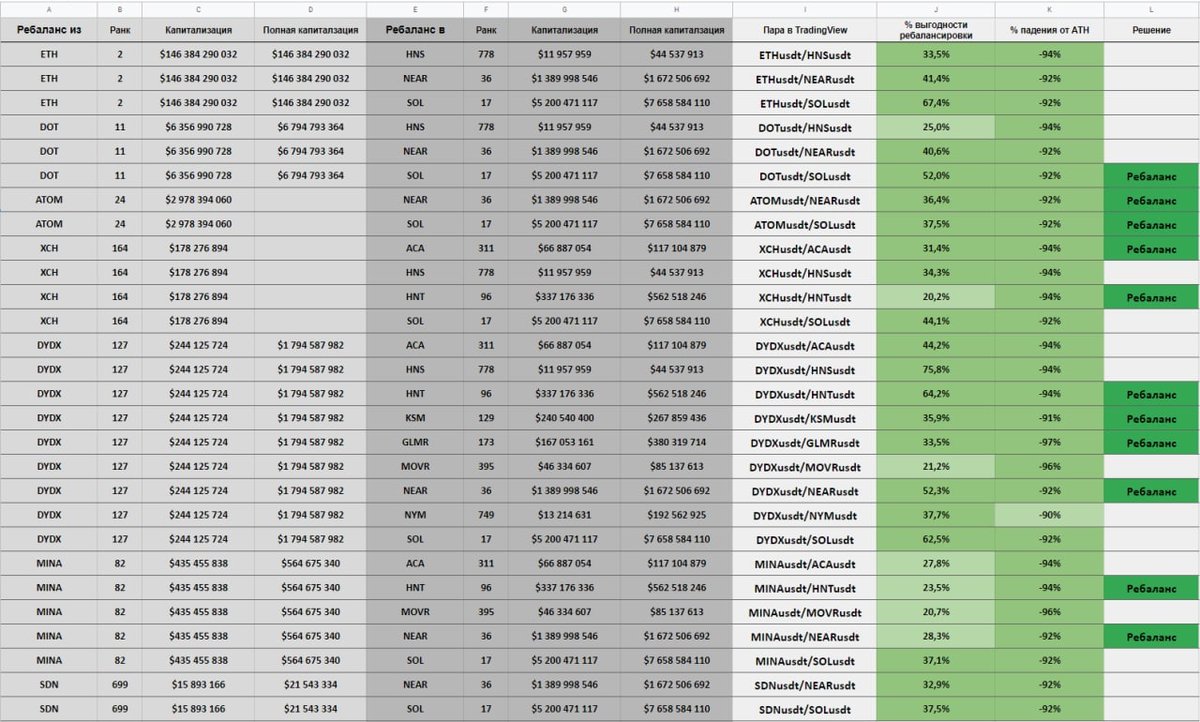Click the 20,2% profitability cell
Screen dimensions: 1200x722
click(935, 297)
